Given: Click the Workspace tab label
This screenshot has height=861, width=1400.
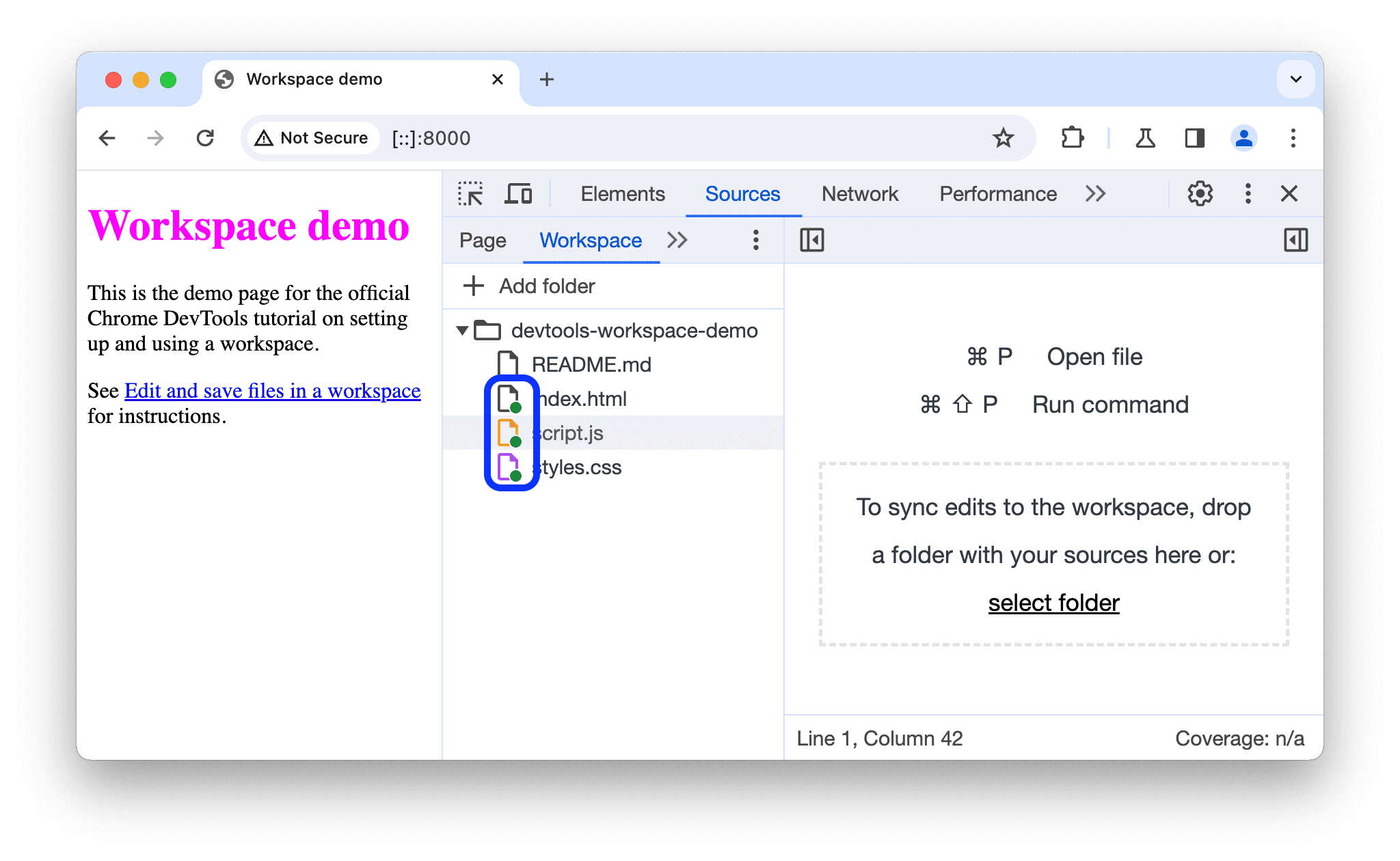Looking at the screenshot, I should click(x=590, y=239).
